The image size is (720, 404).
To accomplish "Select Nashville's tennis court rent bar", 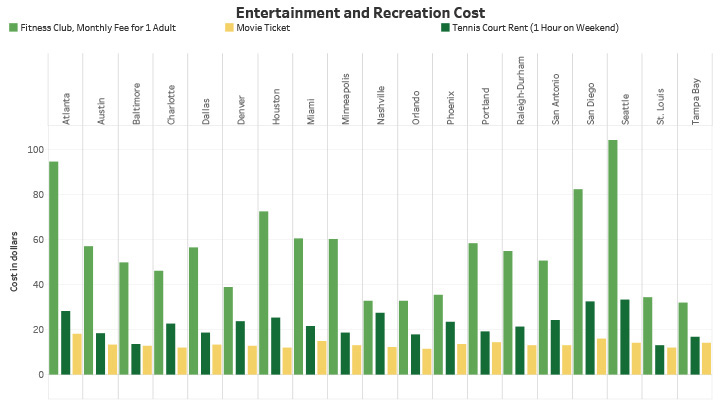I will (380, 344).
